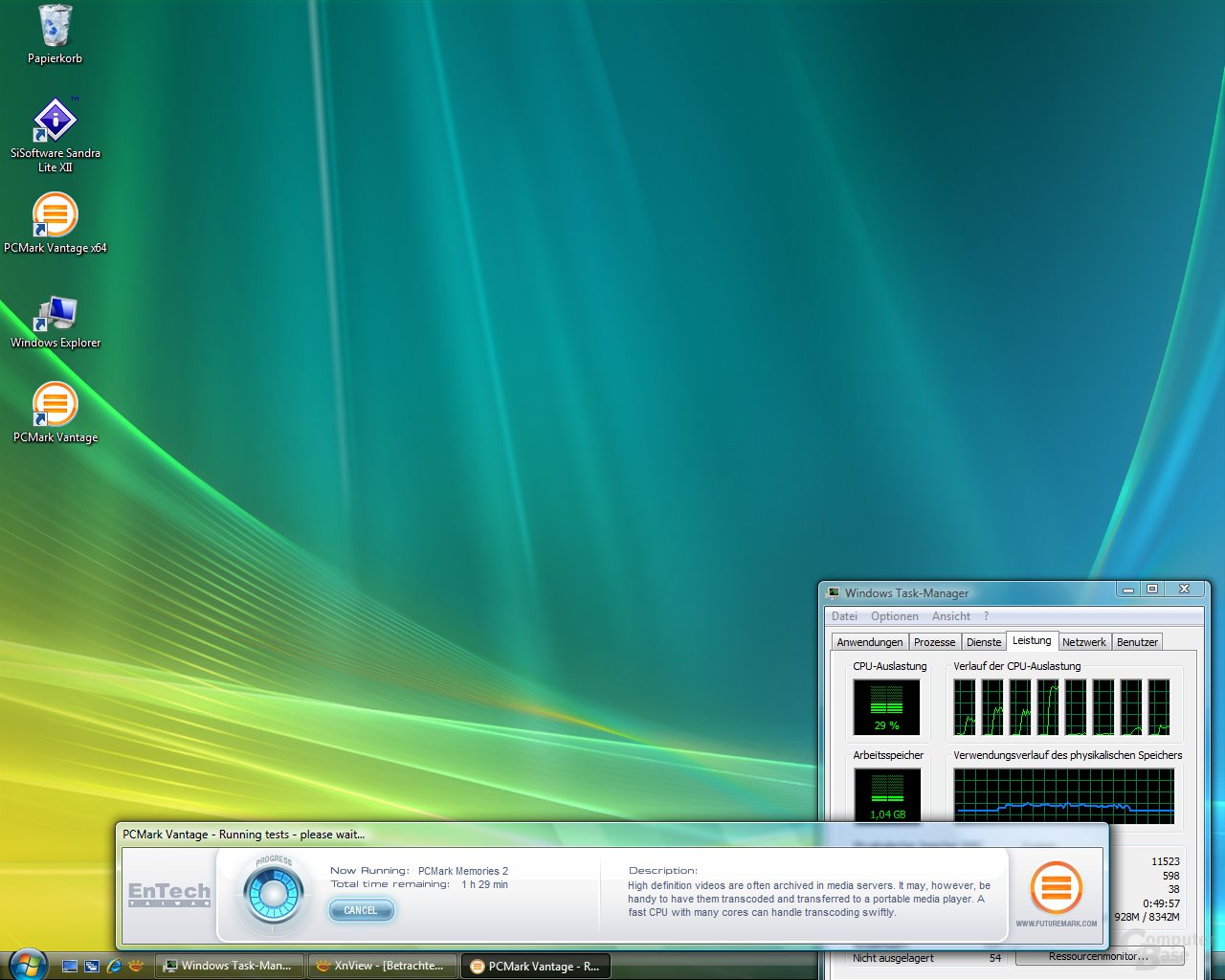Select the PCMark Vantage desktop shortcut
Image resolution: width=1225 pixels, height=980 pixels.
pyautogui.click(x=56, y=412)
